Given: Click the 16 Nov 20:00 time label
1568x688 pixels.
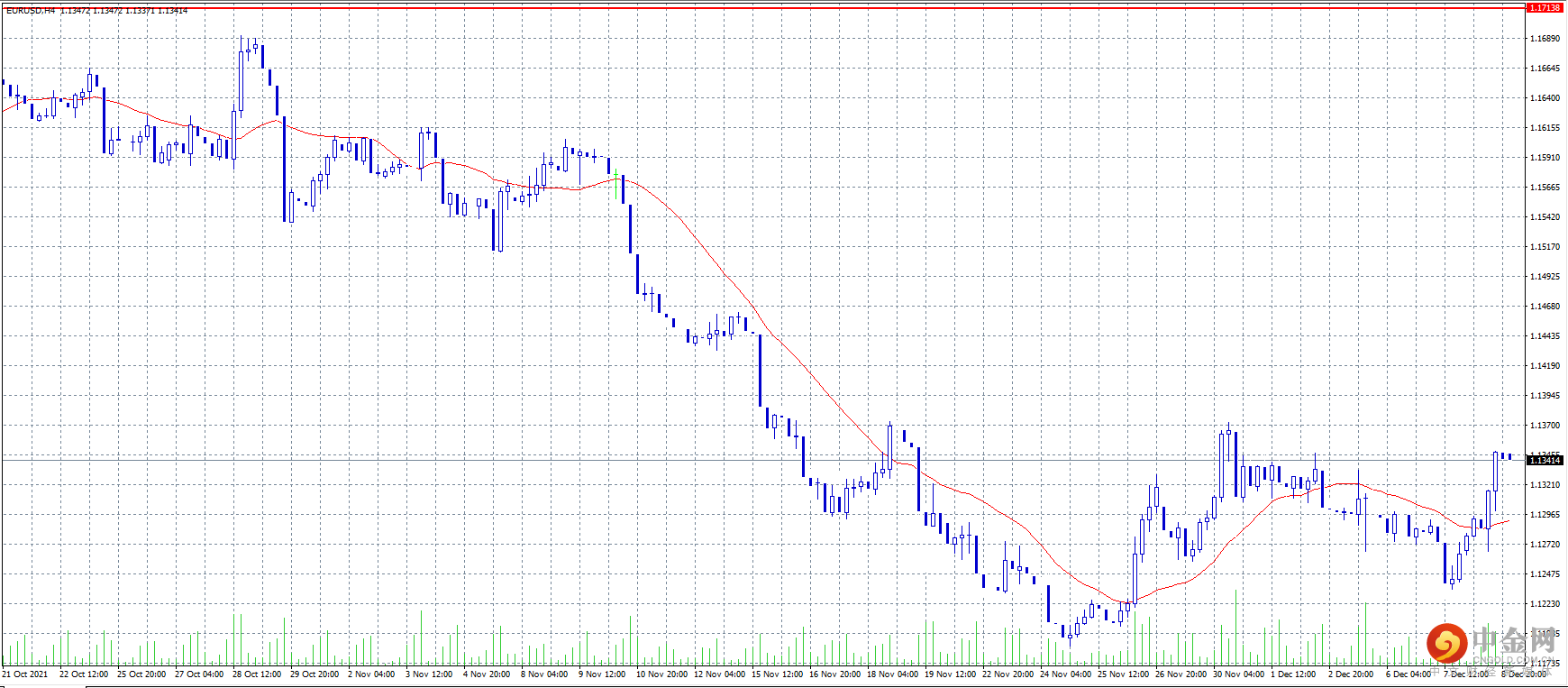Looking at the screenshot, I should 834,674.
